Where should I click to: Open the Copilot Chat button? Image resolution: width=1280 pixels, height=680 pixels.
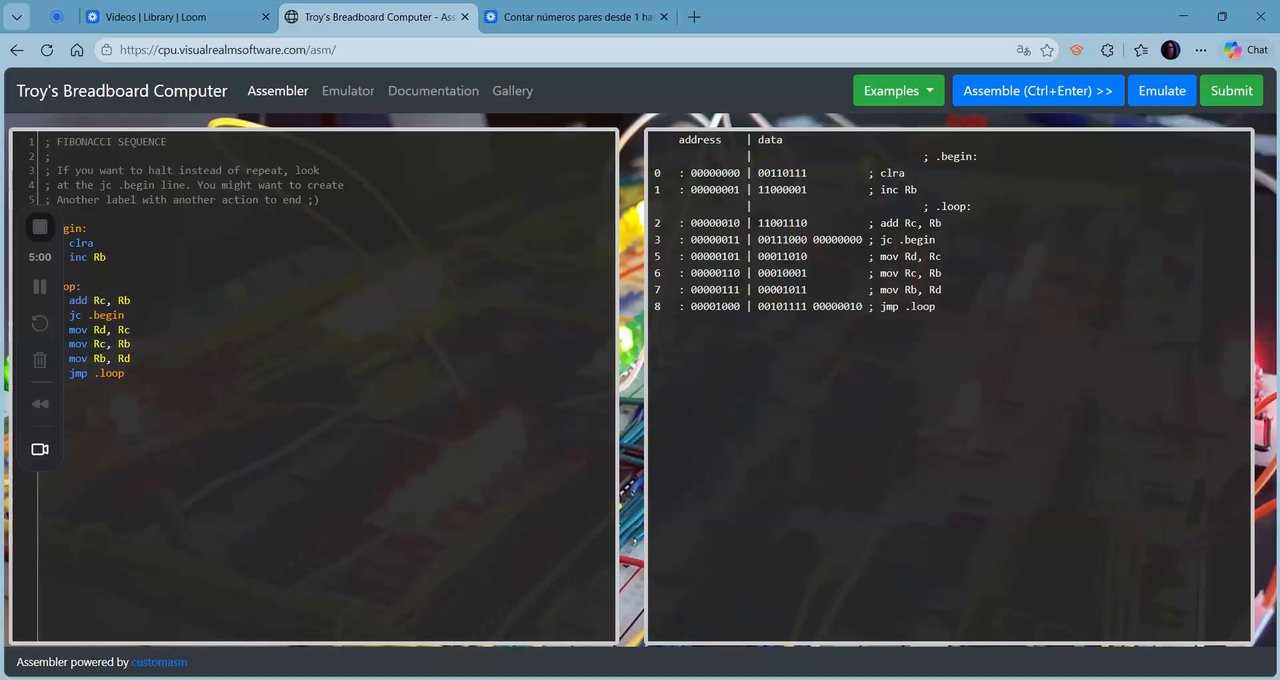click(1246, 50)
